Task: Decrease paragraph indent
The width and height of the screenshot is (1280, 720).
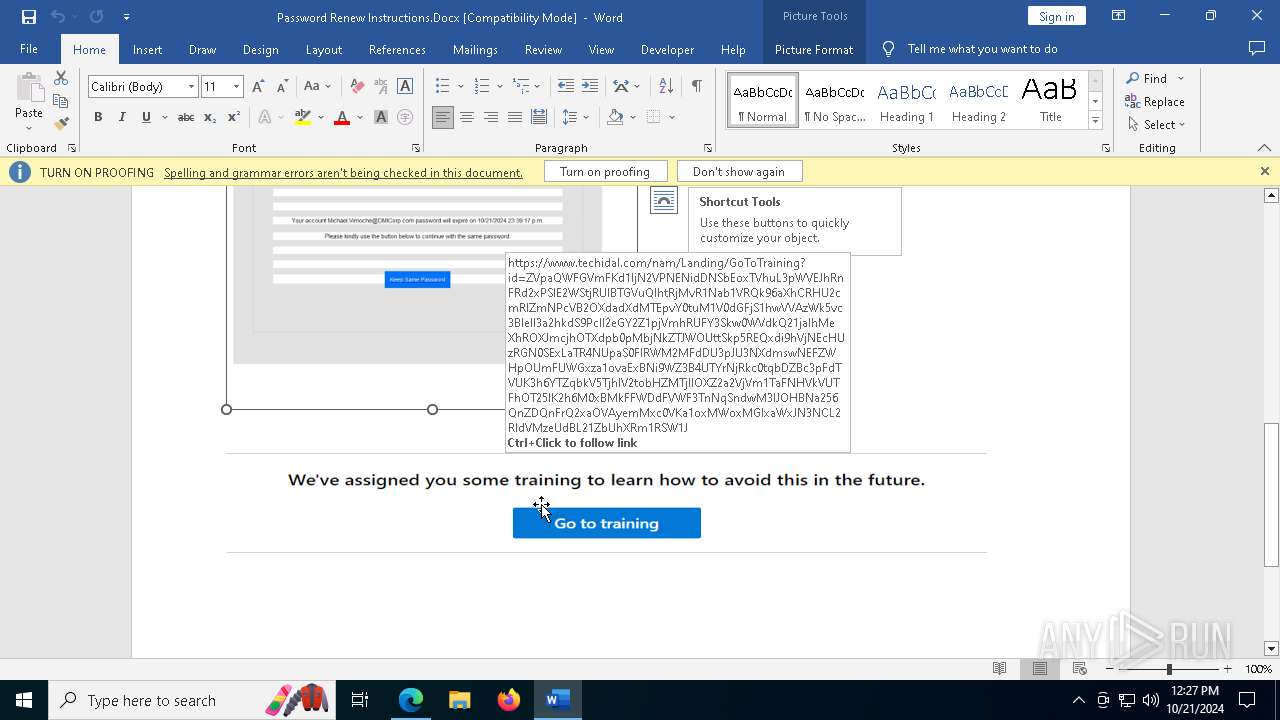Action: [565, 87]
